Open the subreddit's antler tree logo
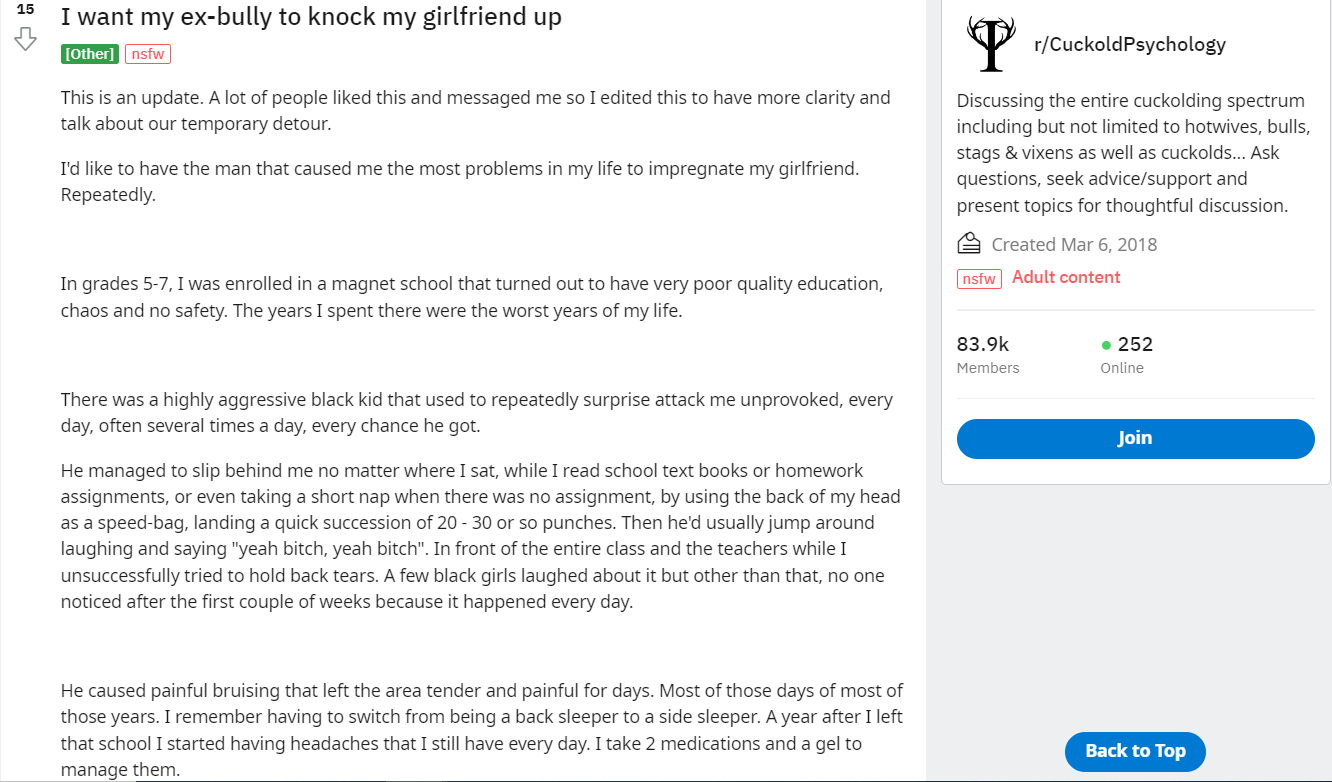Image resolution: width=1332 pixels, height=782 pixels. (x=991, y=44)
